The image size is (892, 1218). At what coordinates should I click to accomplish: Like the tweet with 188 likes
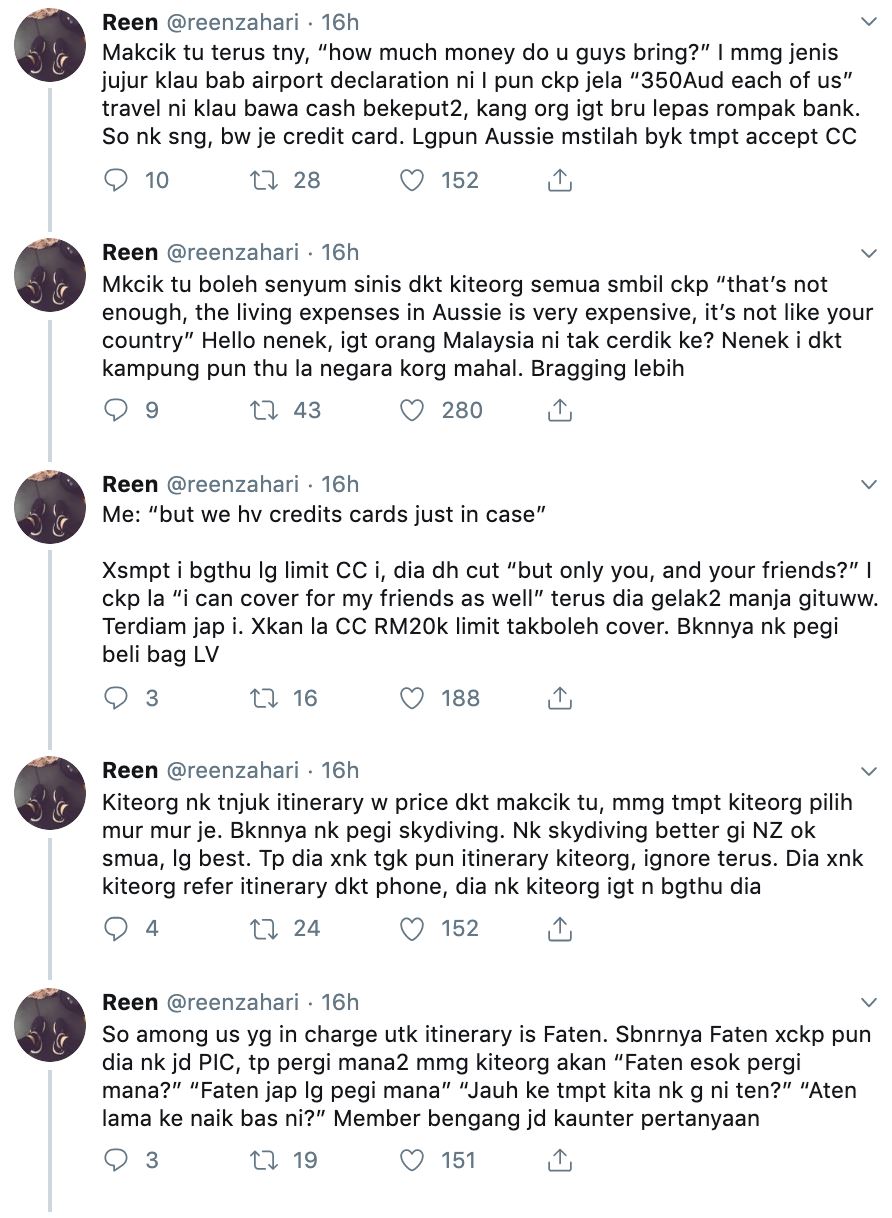coord(412,698)
